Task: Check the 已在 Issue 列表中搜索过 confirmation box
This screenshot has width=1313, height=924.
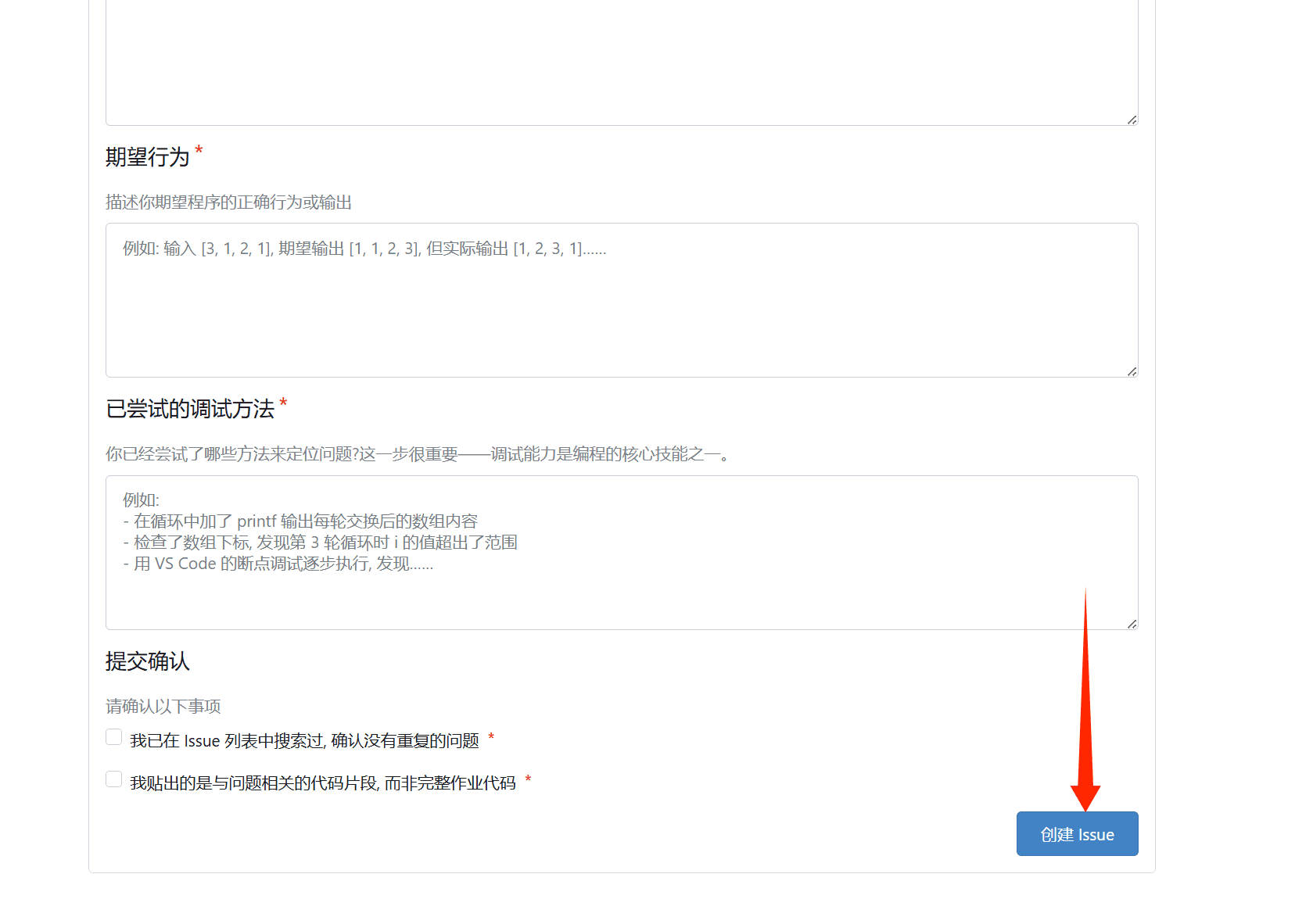Action: [x=114, y=737]
